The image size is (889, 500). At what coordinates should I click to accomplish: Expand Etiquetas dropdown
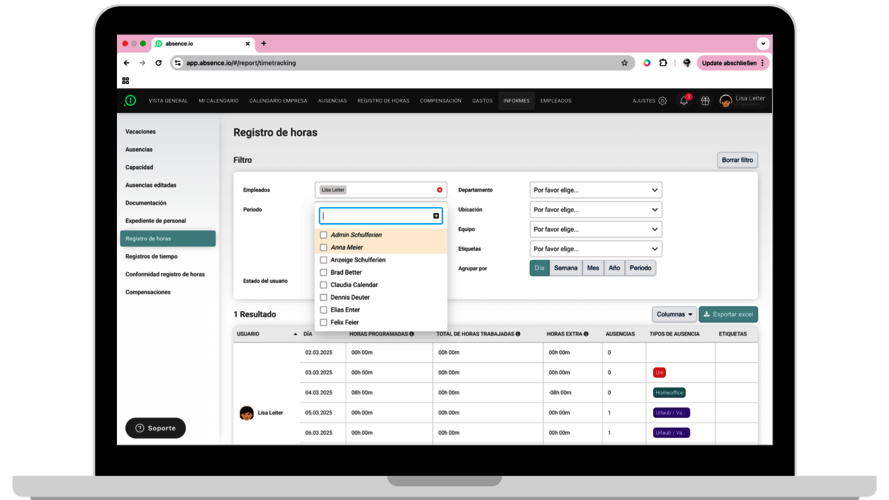click(x=596, y=249)
